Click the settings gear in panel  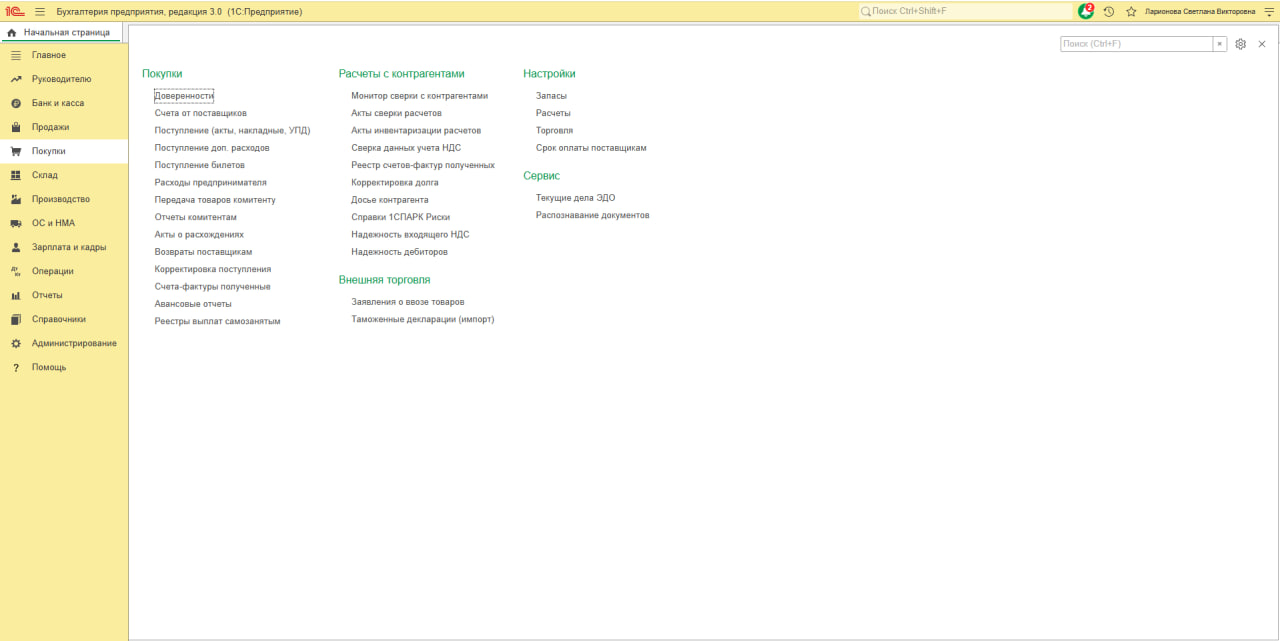[x=1241, y=44]
